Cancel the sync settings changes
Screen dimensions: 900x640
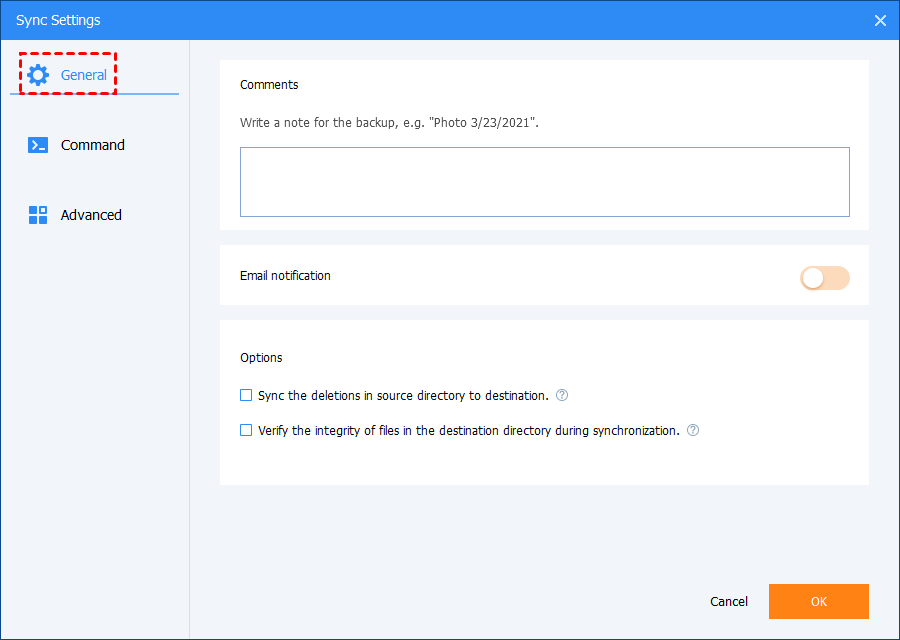click(728, 601)
